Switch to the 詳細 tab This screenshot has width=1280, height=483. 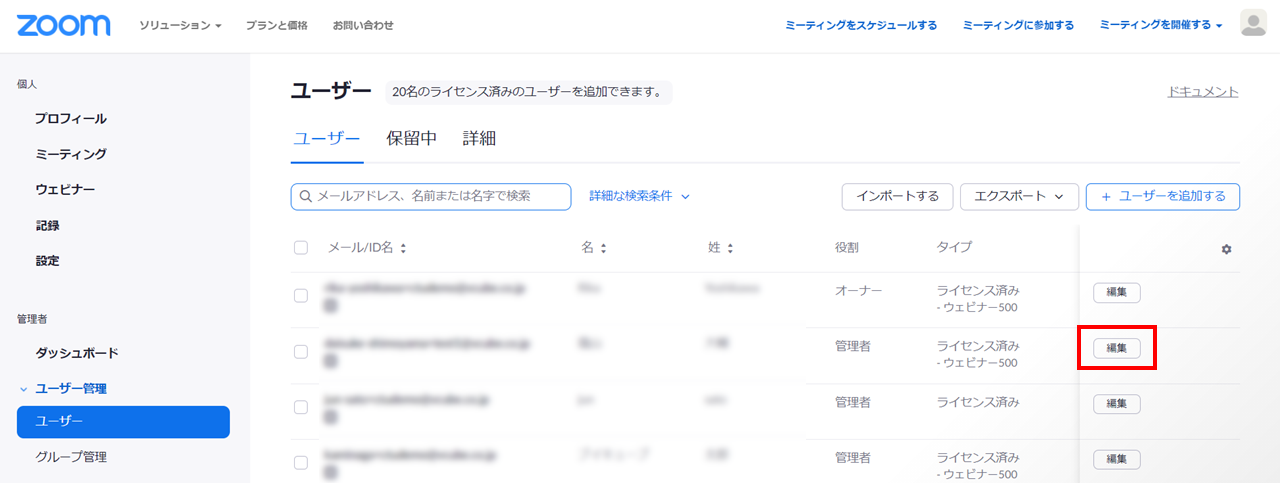pyautogui.click(x=479, y=139)
